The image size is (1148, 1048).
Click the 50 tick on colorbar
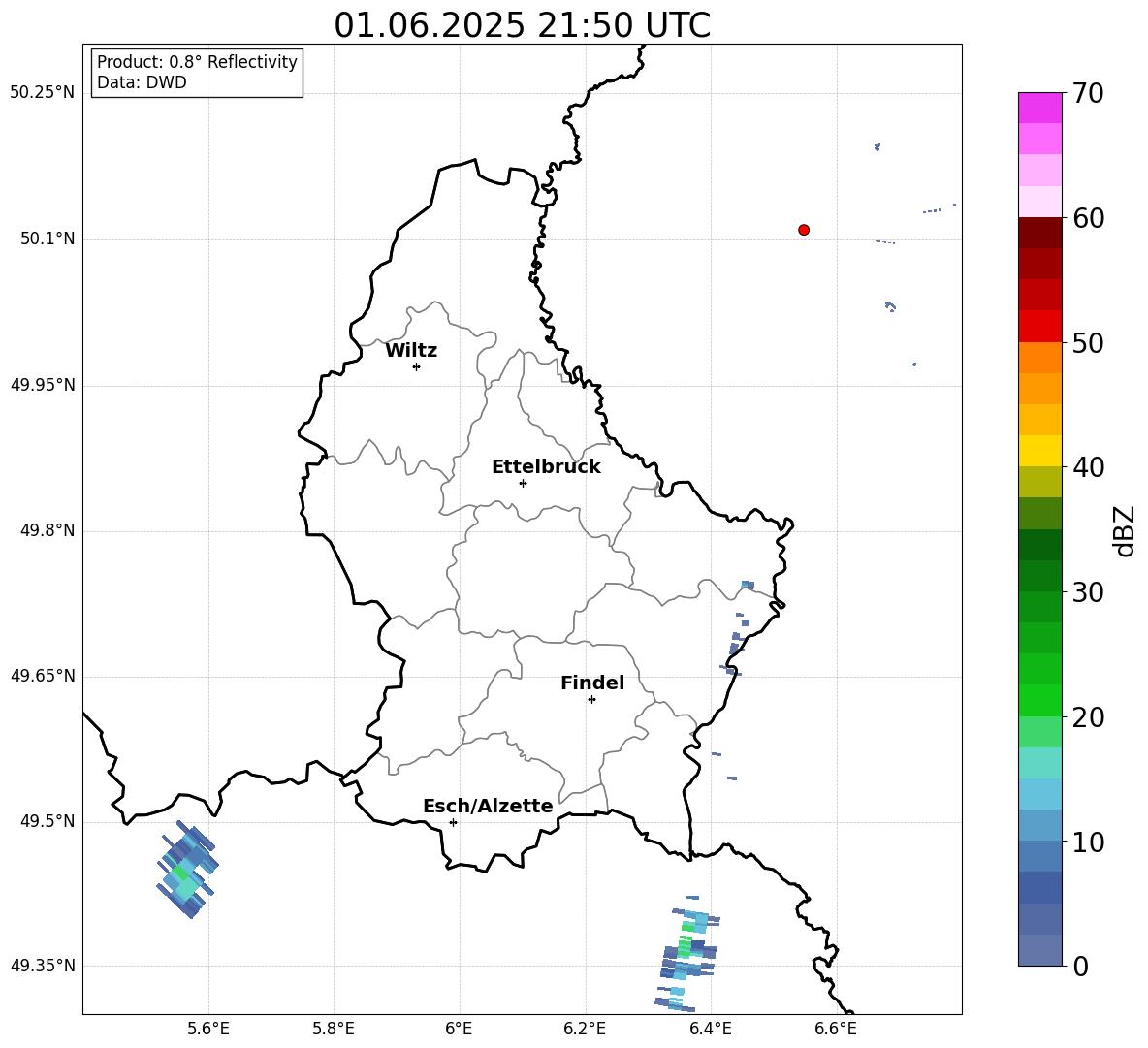pos(1088,342)
